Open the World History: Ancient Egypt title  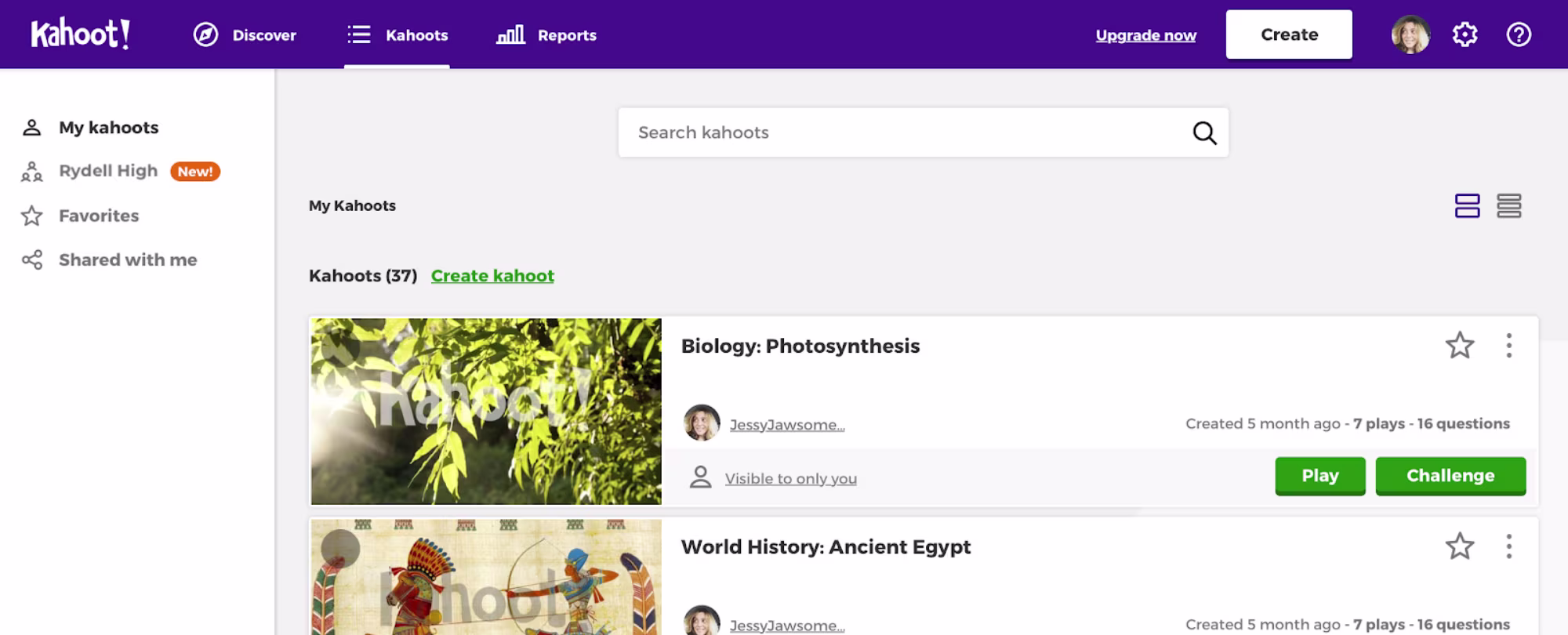826,546
